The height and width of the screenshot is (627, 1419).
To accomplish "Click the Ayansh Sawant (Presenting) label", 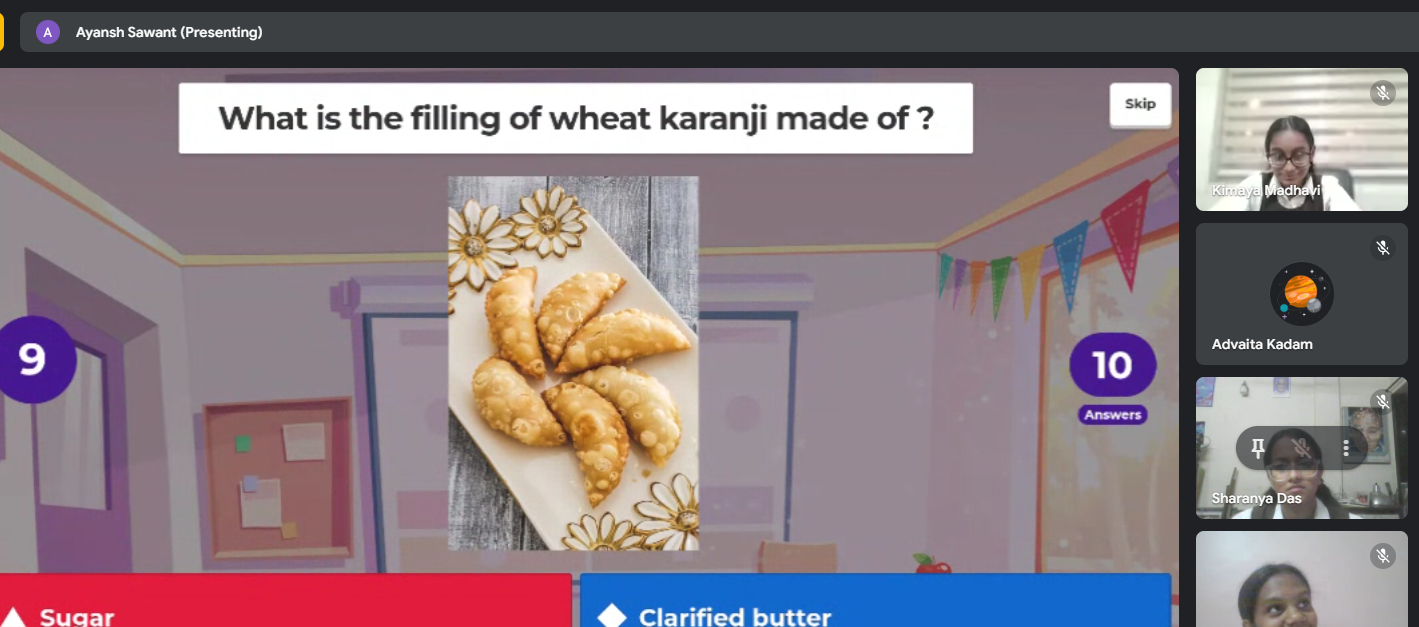I will click(169, 32).
